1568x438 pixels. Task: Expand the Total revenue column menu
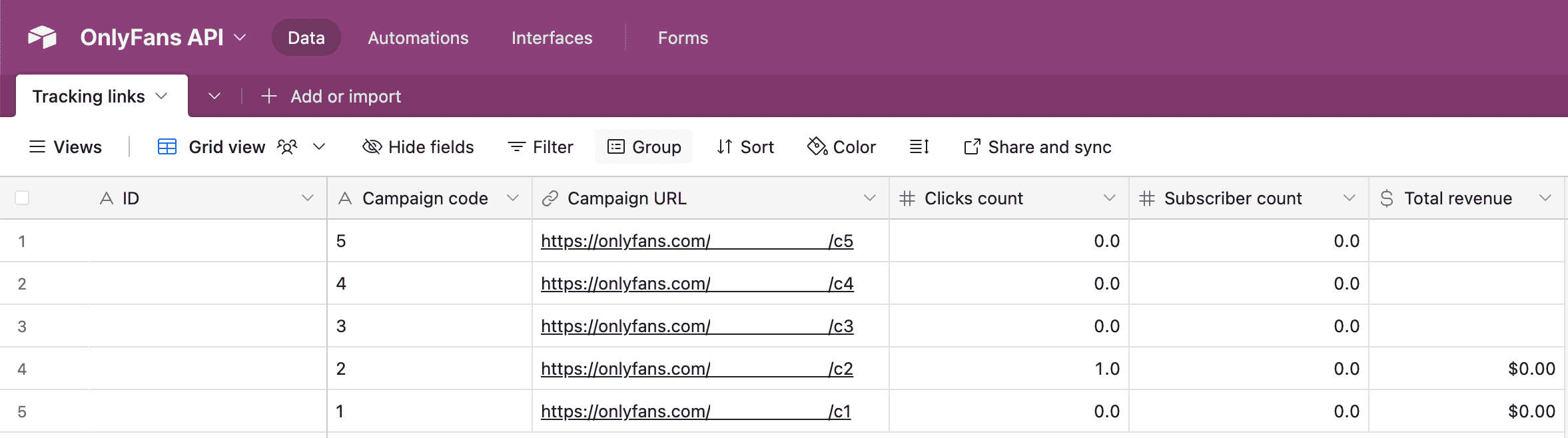[1545, 198]
